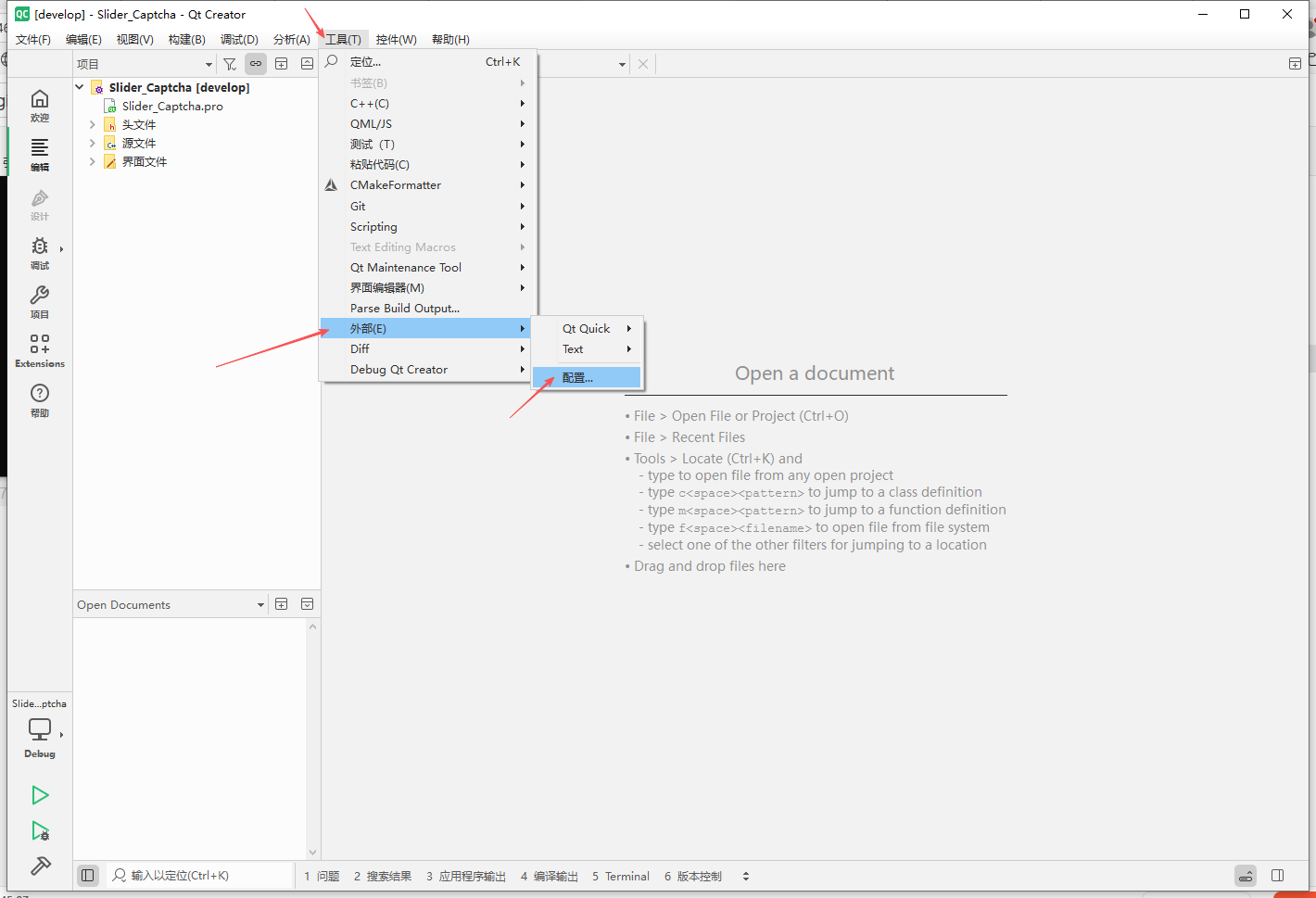The height and width of the screenshot is (898, 1316).
Task: Select the 外部(E) menu entry
Action: pos(427,328)
